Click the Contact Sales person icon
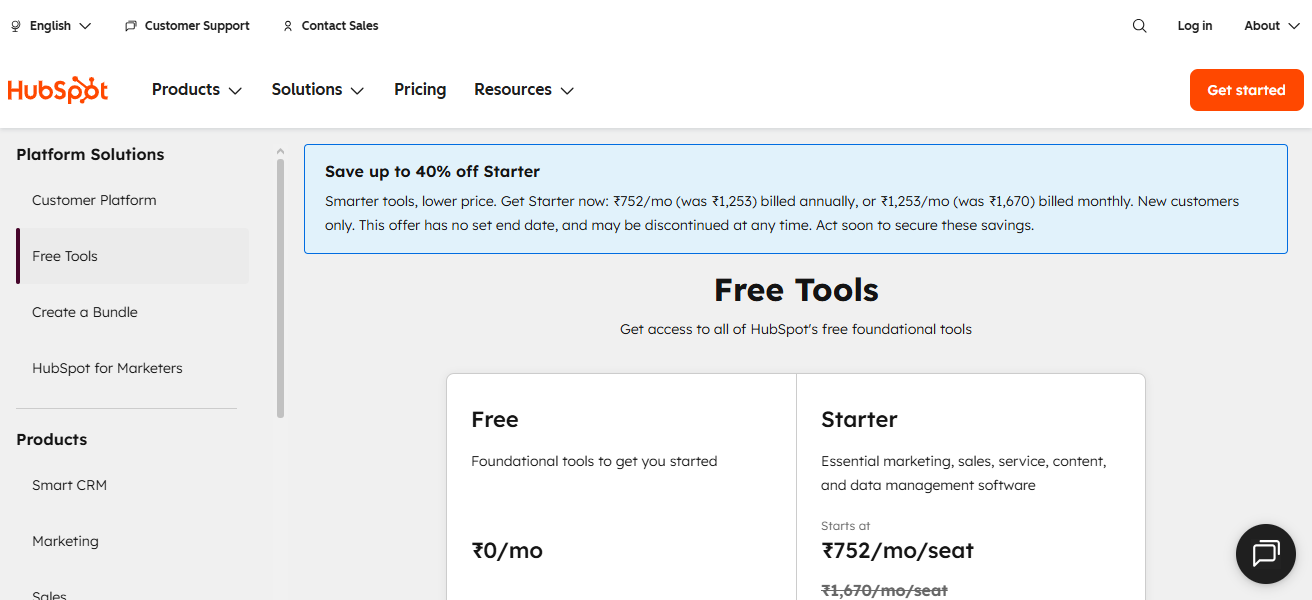This screenshot has width=1312, height=600. 287,25
